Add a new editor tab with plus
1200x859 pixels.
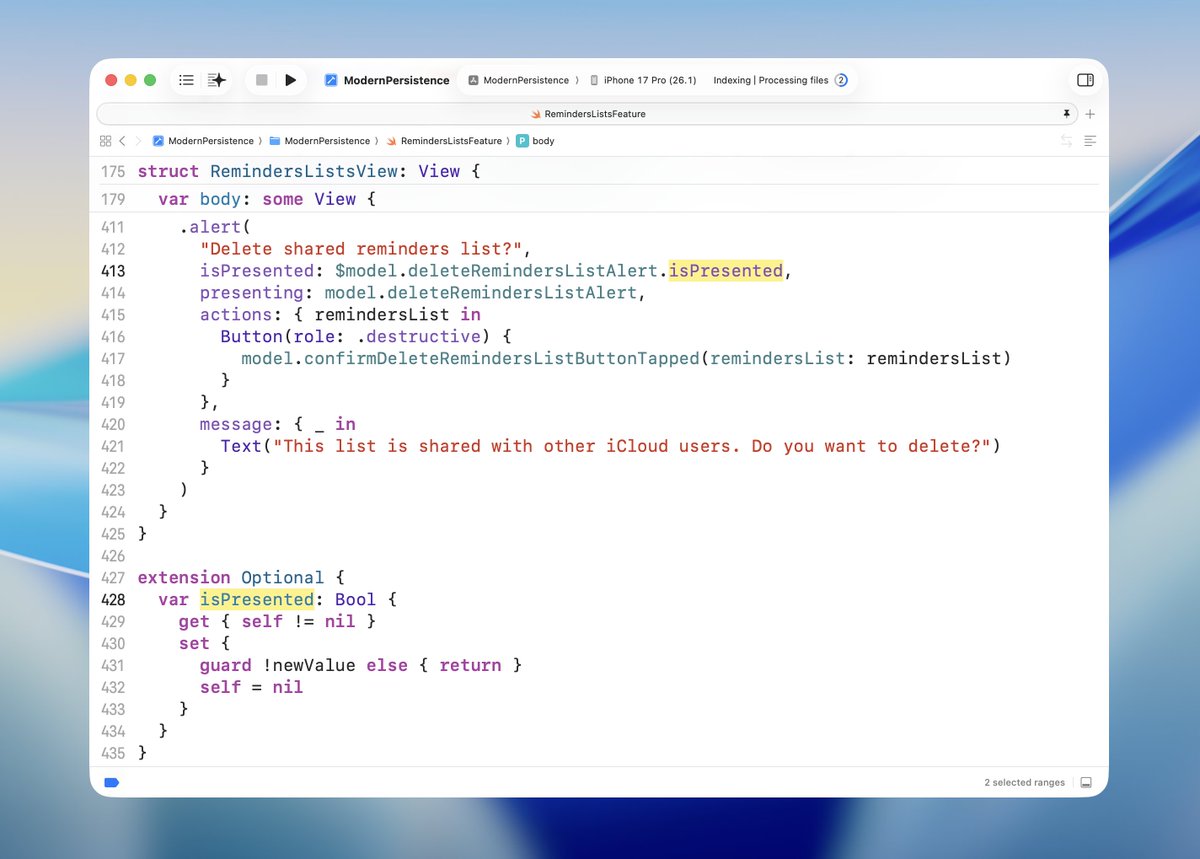[1090, 114]
